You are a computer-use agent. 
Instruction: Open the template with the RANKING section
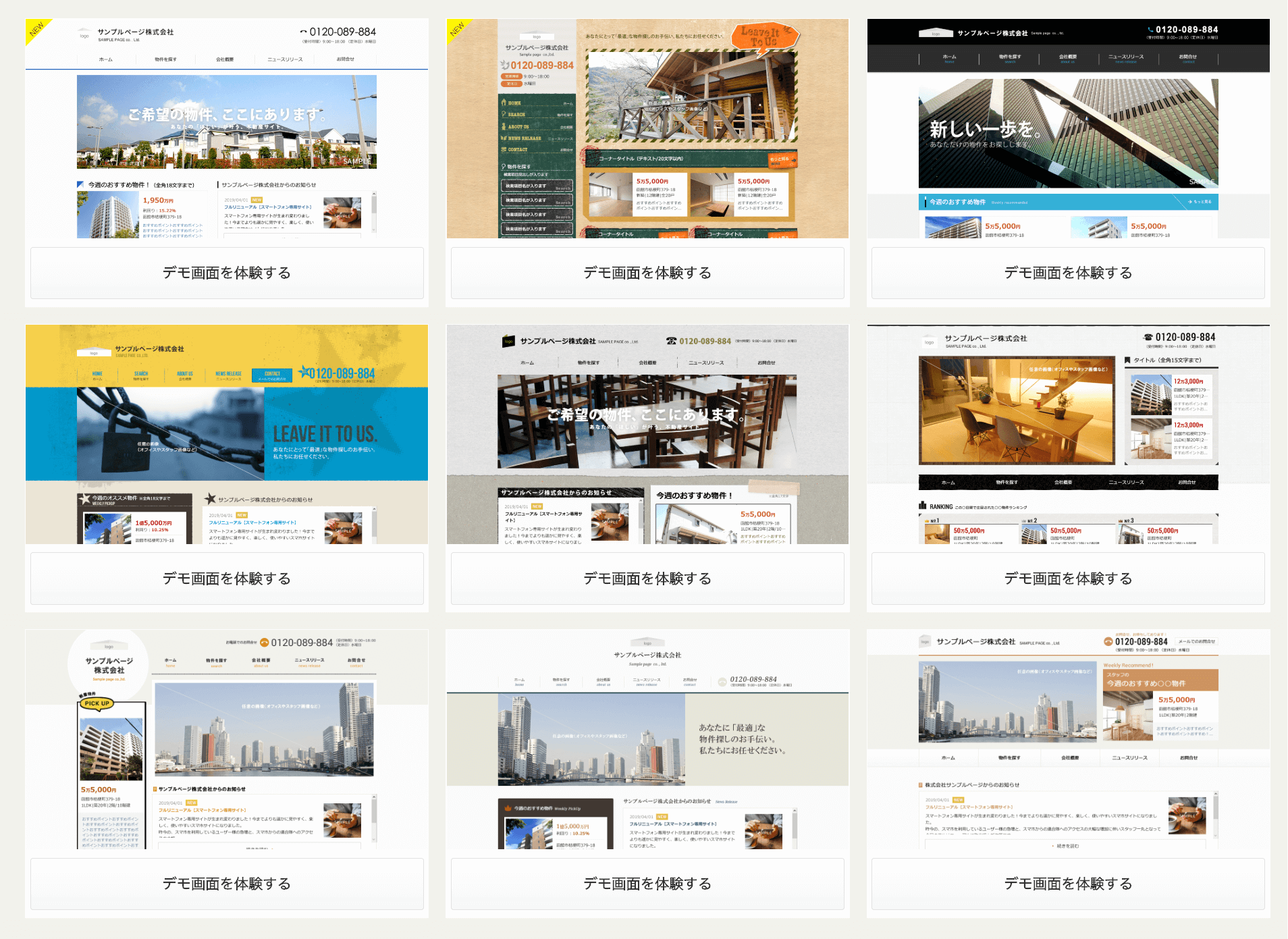pos(1068,579)
